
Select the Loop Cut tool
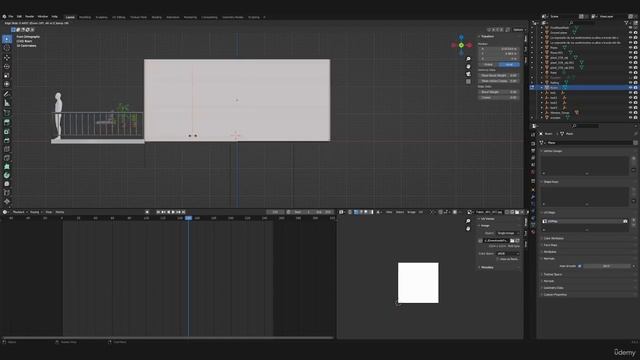pyautogui.click(x=7, y=149)
